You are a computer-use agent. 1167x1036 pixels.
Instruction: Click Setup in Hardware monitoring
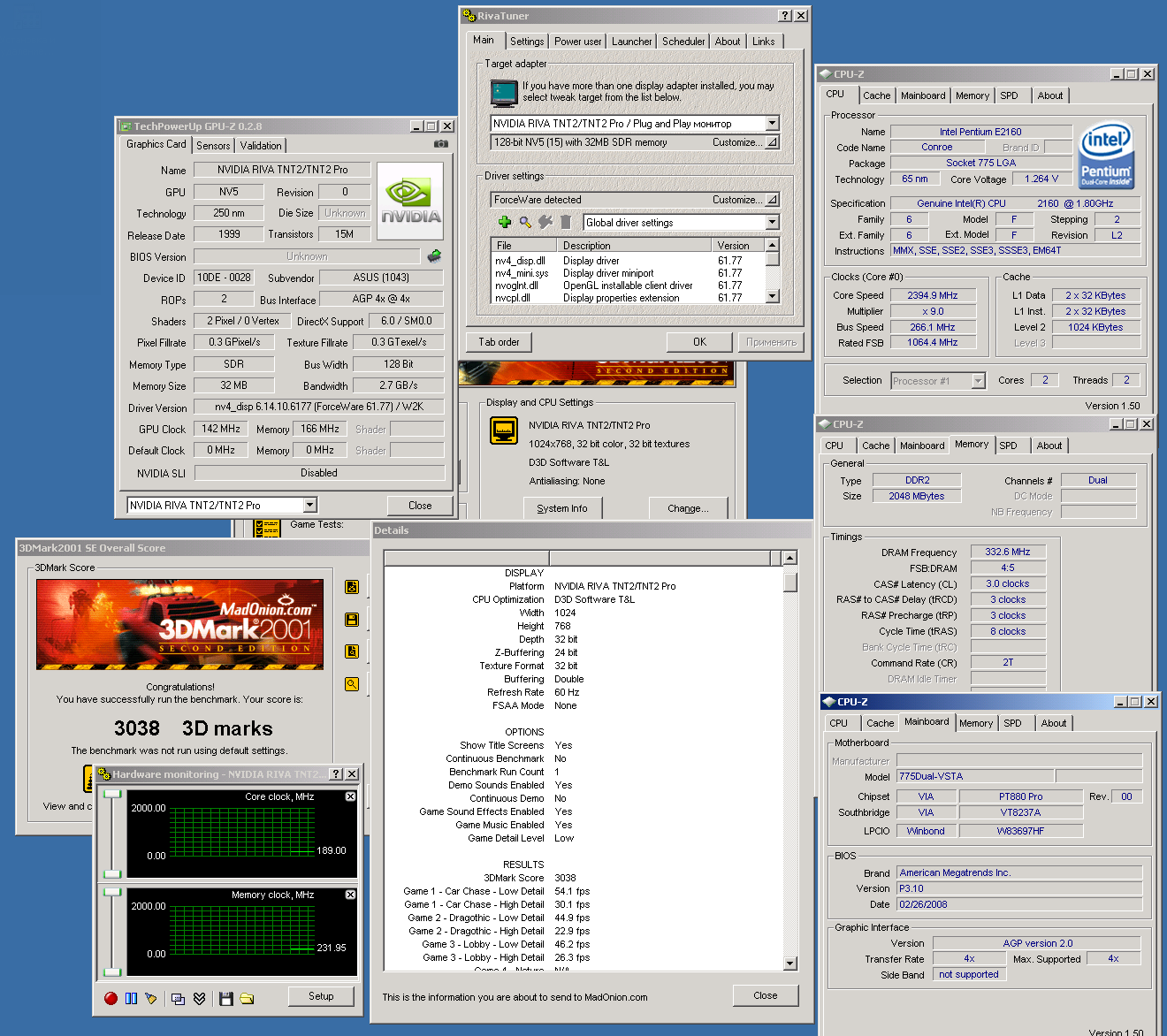(321, 996)
